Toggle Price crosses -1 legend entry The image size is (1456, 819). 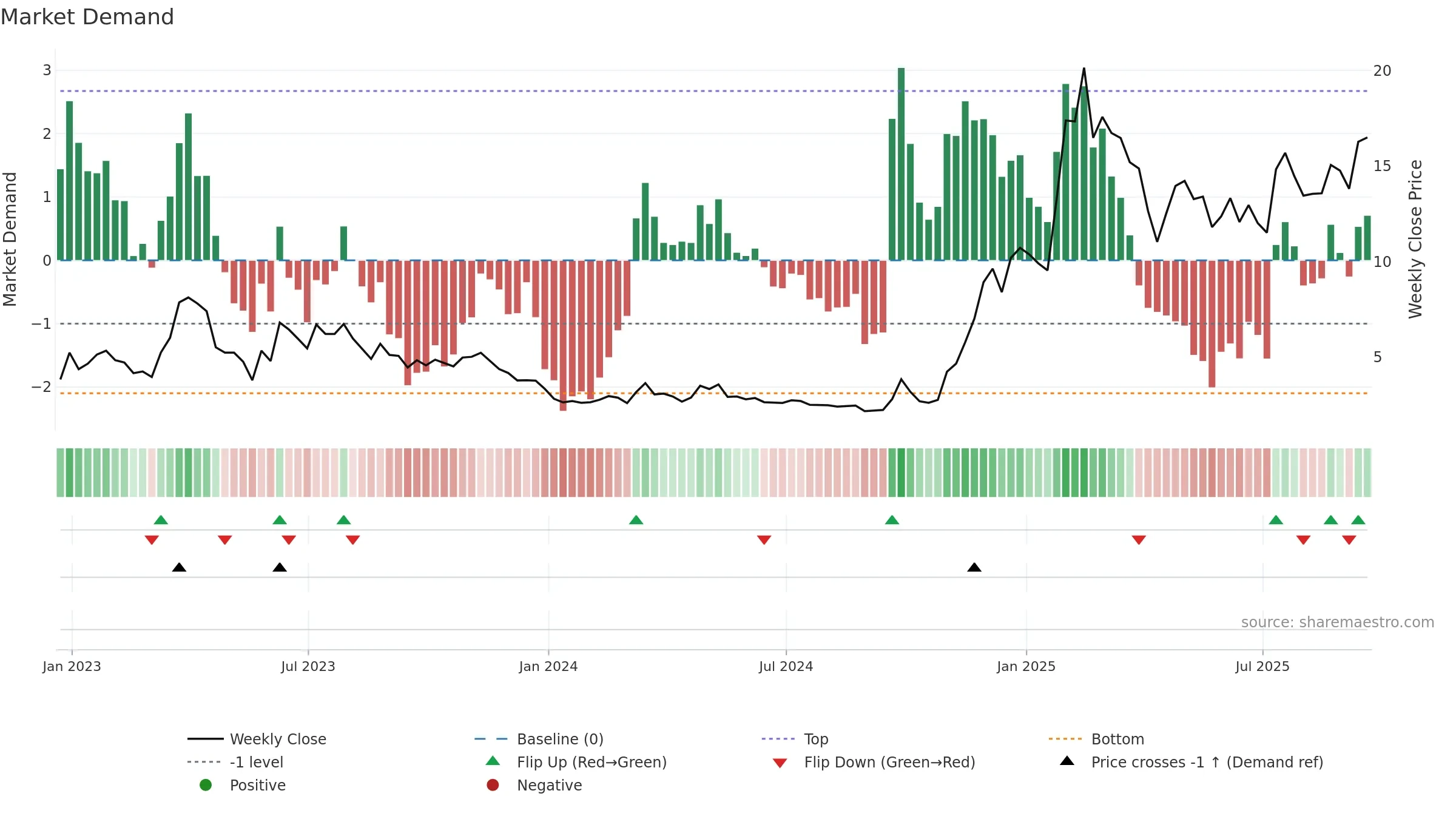tap(1191, 762)
